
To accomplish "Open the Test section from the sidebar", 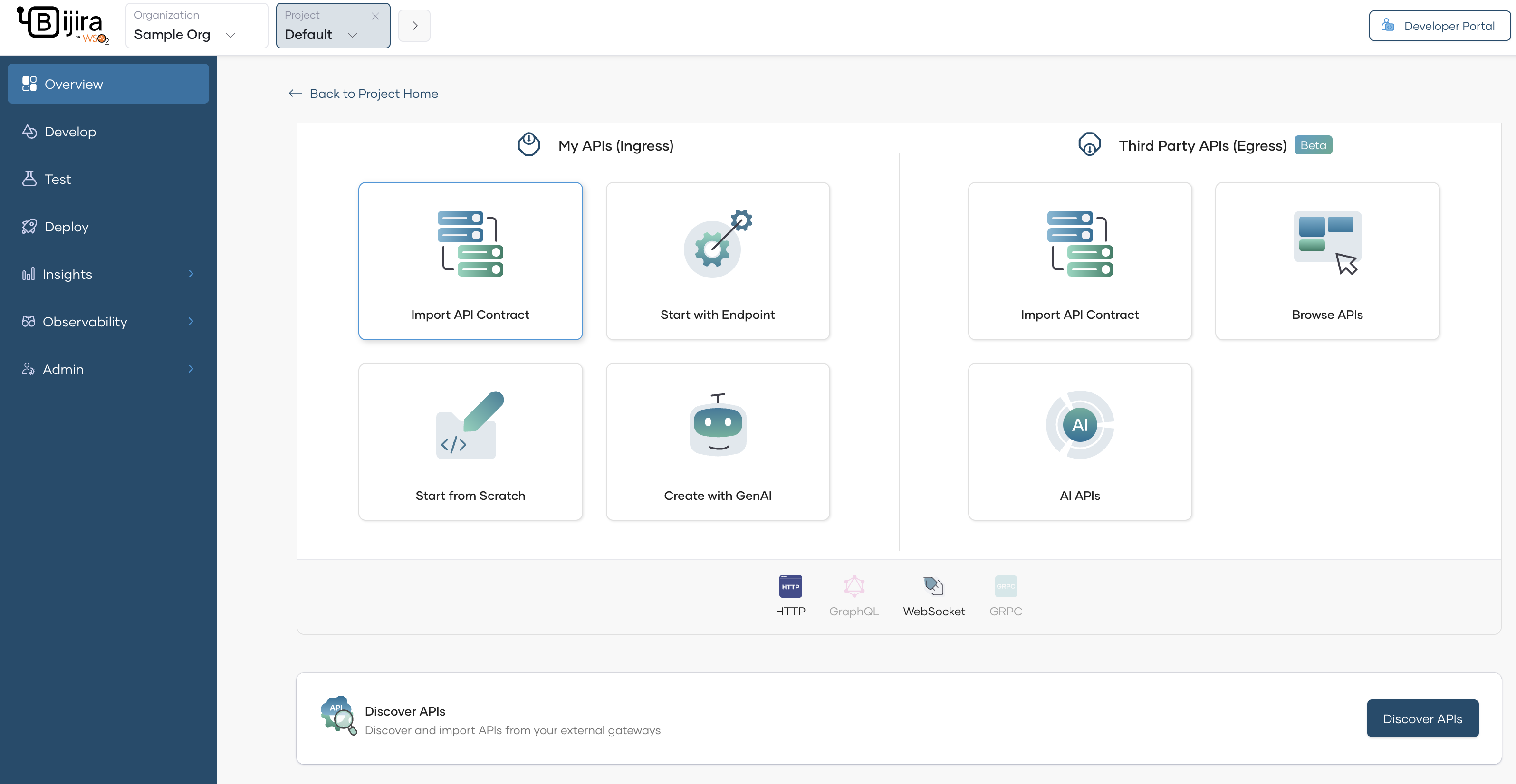I will click(57, 179).
